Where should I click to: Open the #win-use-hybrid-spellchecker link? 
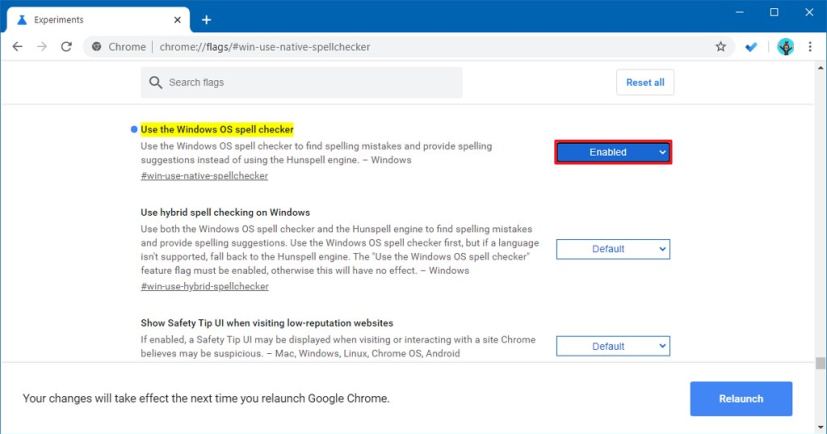[205, 286]
